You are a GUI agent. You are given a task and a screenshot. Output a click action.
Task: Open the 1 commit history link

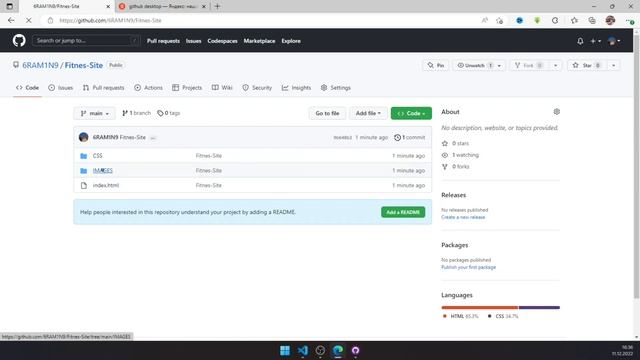pyautogui.click(x=409, y=138)
